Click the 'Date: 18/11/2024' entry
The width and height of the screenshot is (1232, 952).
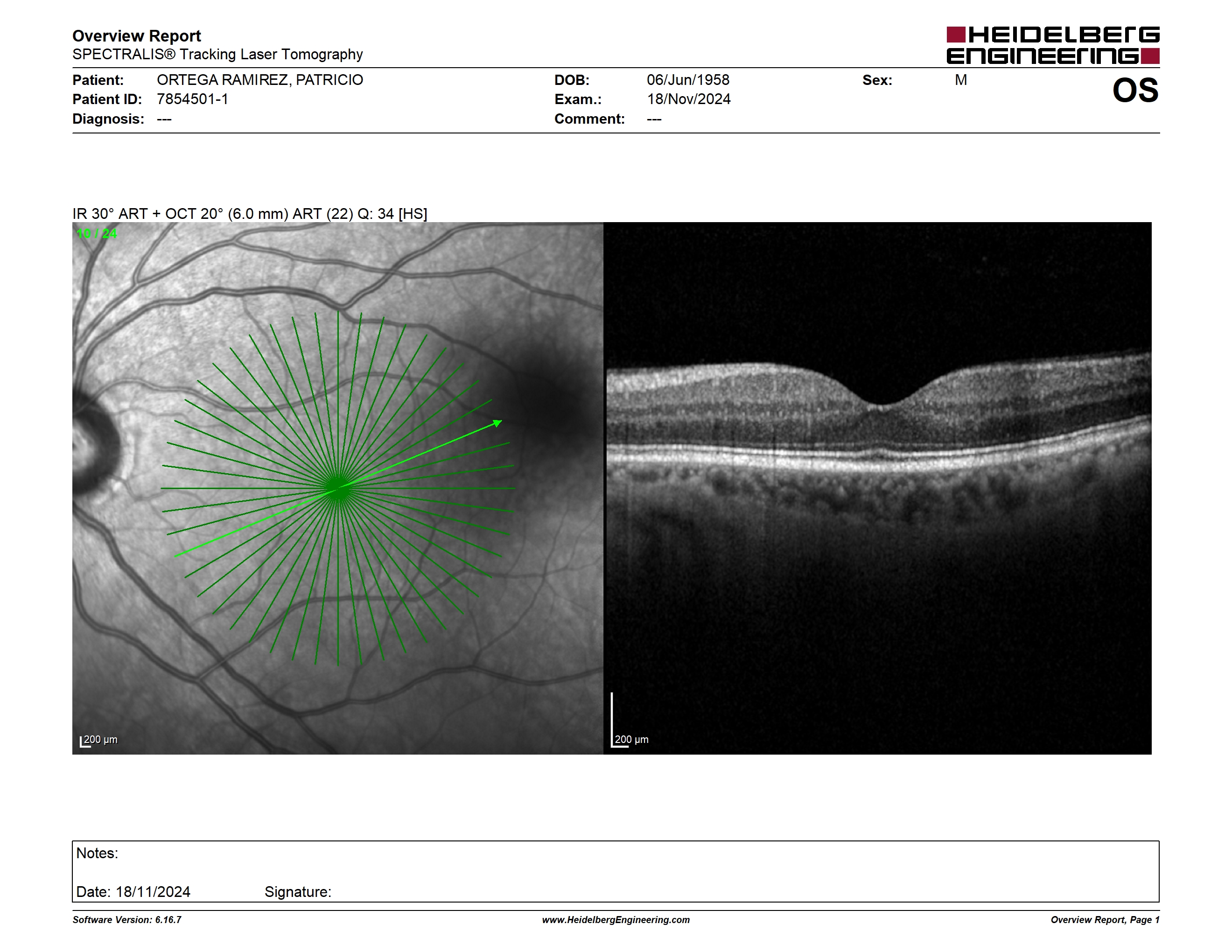click(x=133, y=892)
